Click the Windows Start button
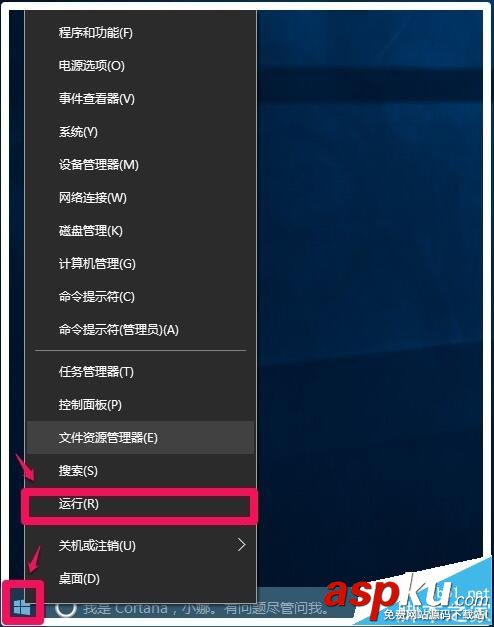 (x=22, y=608)
